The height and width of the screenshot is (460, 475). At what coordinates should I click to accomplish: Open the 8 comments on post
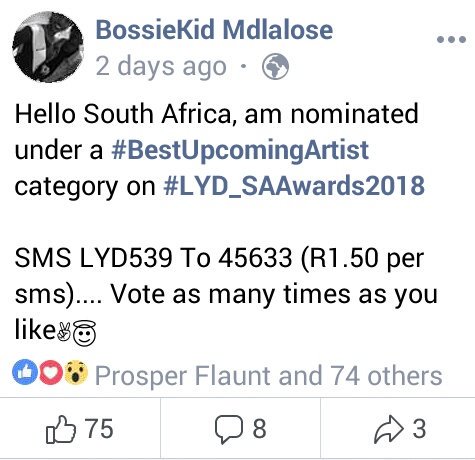click(240, 429)
